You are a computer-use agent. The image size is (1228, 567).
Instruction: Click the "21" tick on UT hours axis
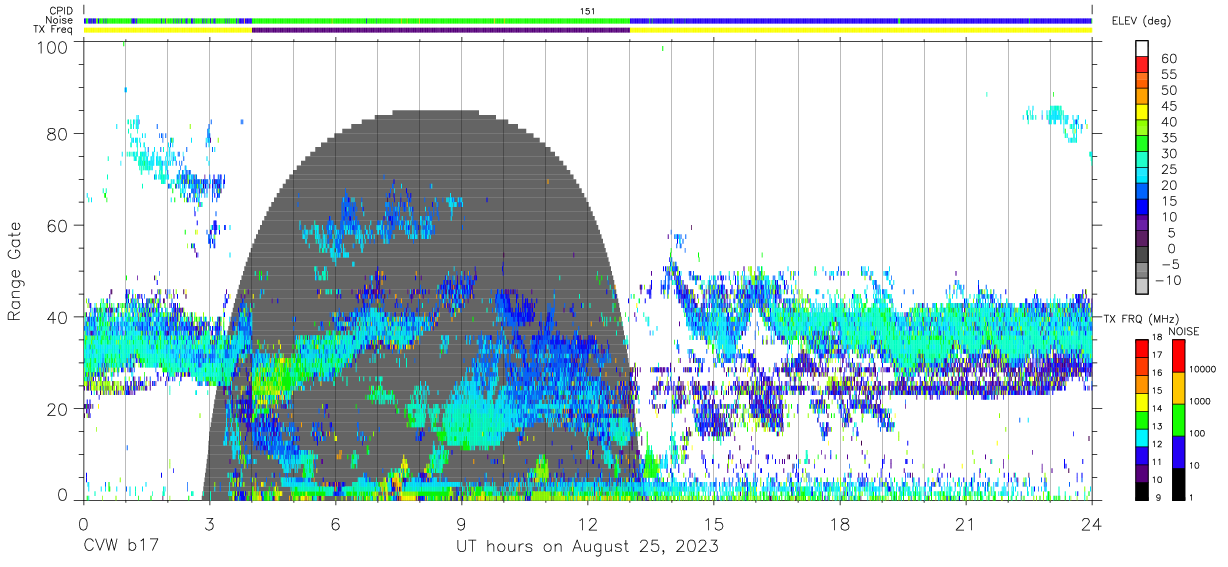pyautogui.click(x=965, y=524)
